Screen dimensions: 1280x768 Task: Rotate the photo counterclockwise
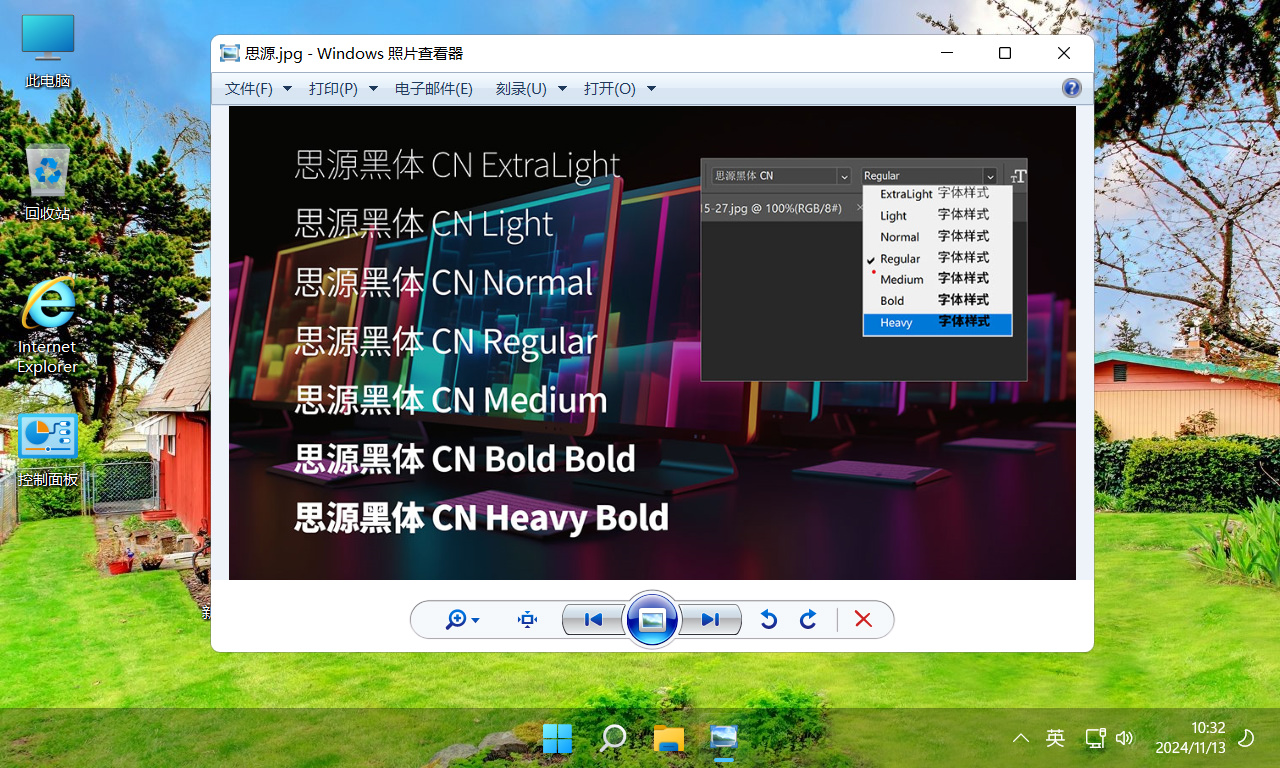coord(768,620)
